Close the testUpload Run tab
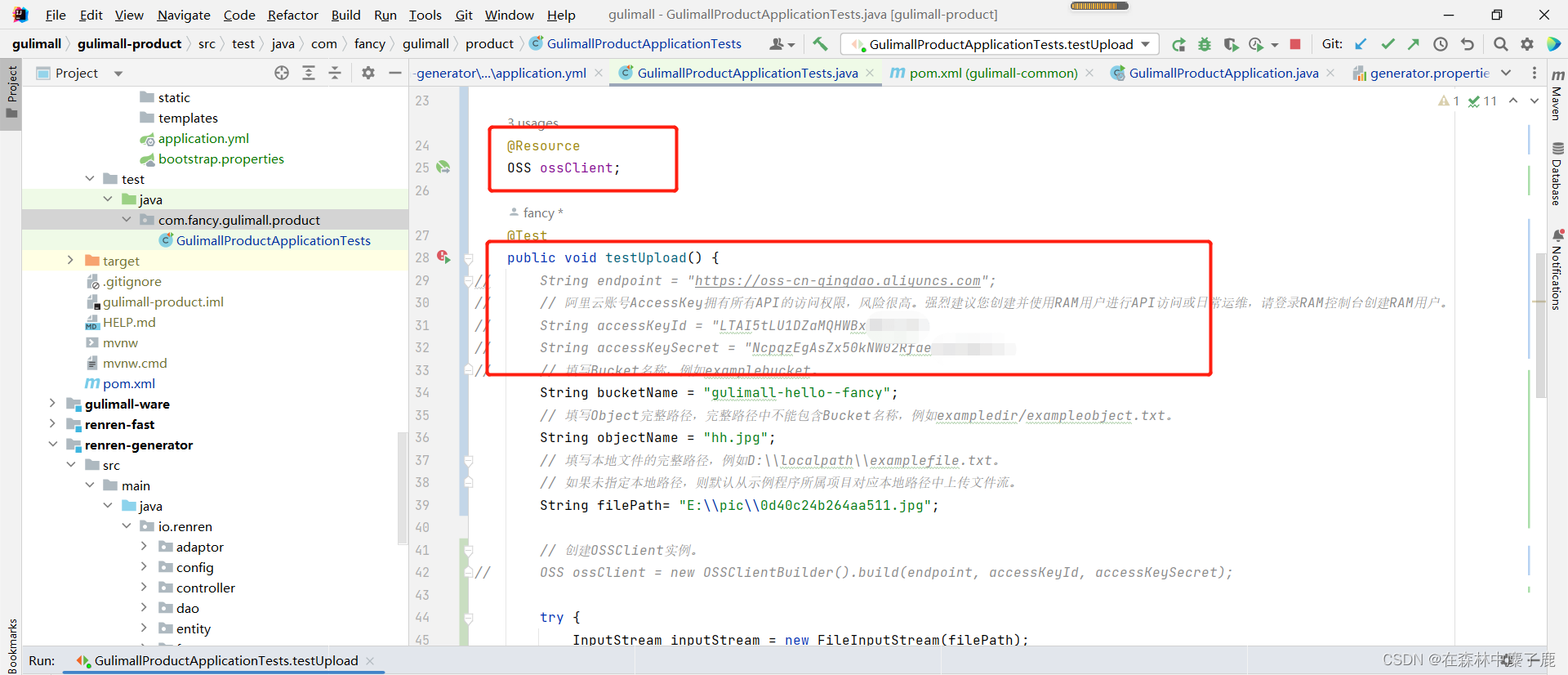Viewport: 1568px width, 675px height. (370, 660)
